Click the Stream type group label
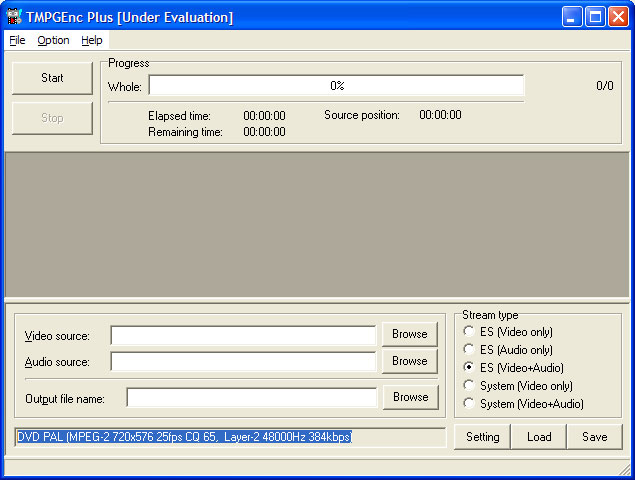Viewport: 635px width, 480px height. [x=490, y=315]
